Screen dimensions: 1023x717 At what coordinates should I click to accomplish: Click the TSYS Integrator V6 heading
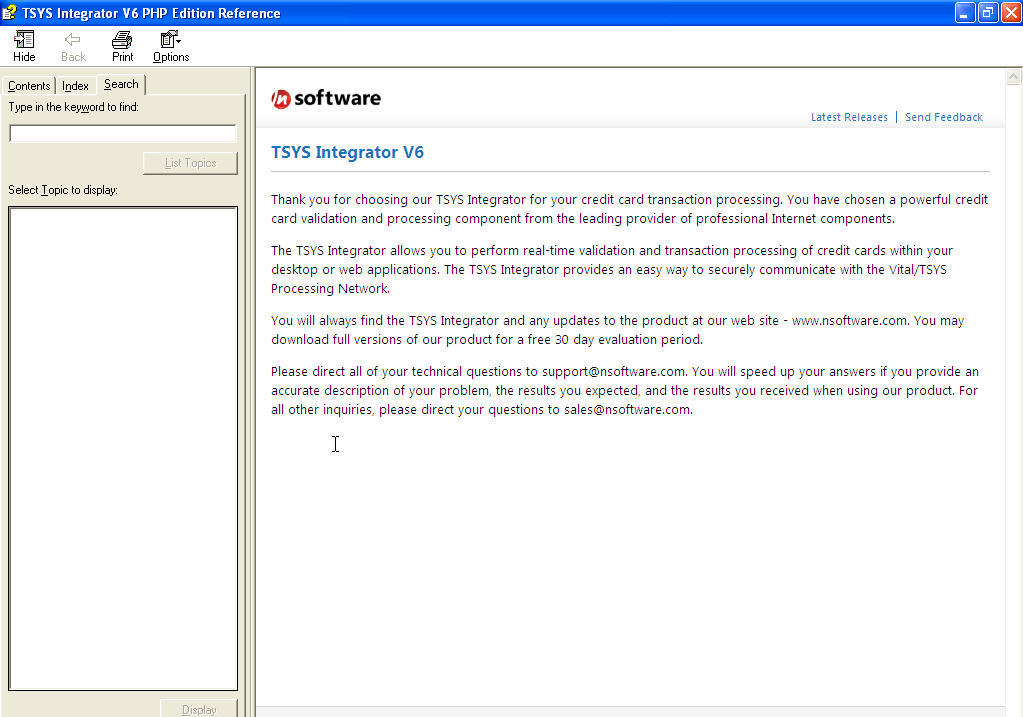347,152
